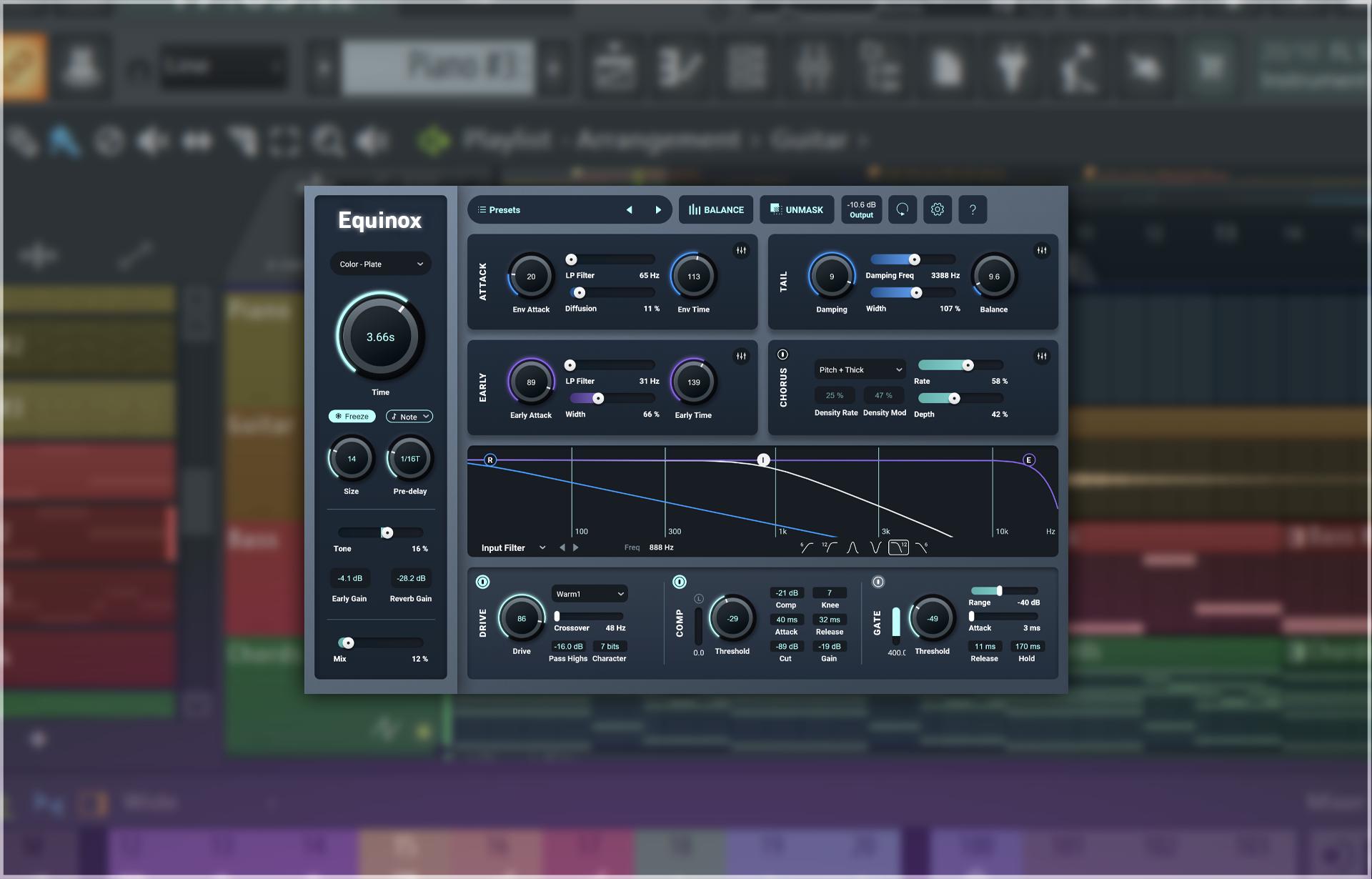Toggle the GATE section power button
Image resolution: width=1372 pixels, height=879 pixels.
click(x=878, y=582)
